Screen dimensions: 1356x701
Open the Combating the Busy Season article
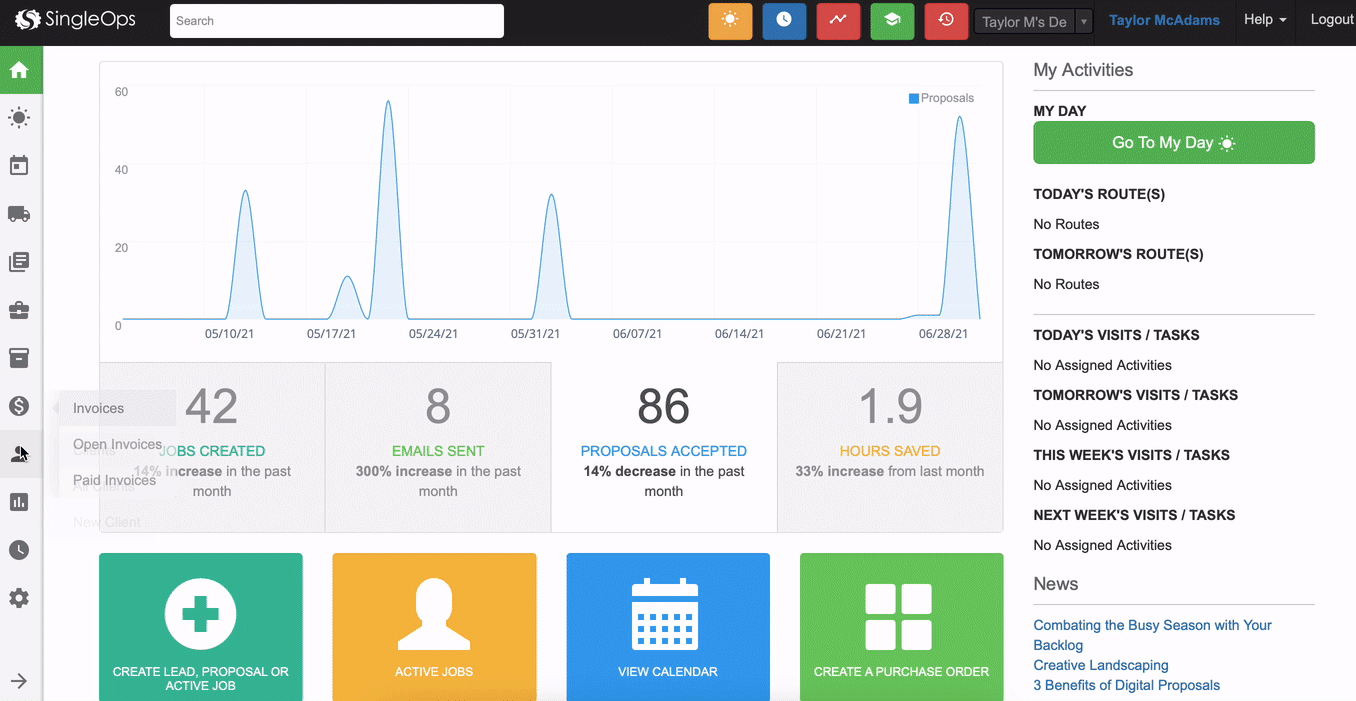point(1152,624)
